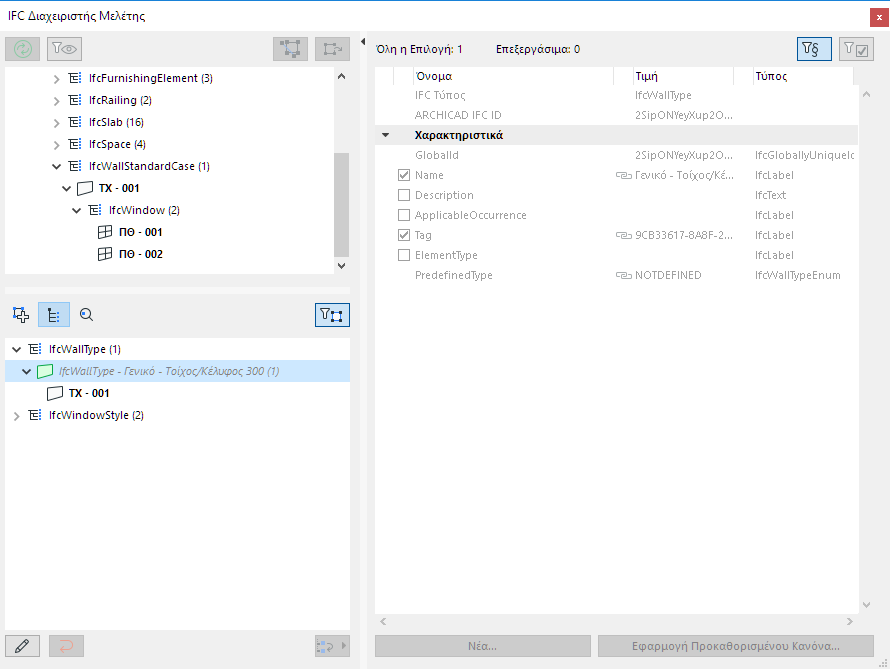890x669 pixels.
Task: Expand the IfcSpace (4) node
Action: (x=56, y=145)
